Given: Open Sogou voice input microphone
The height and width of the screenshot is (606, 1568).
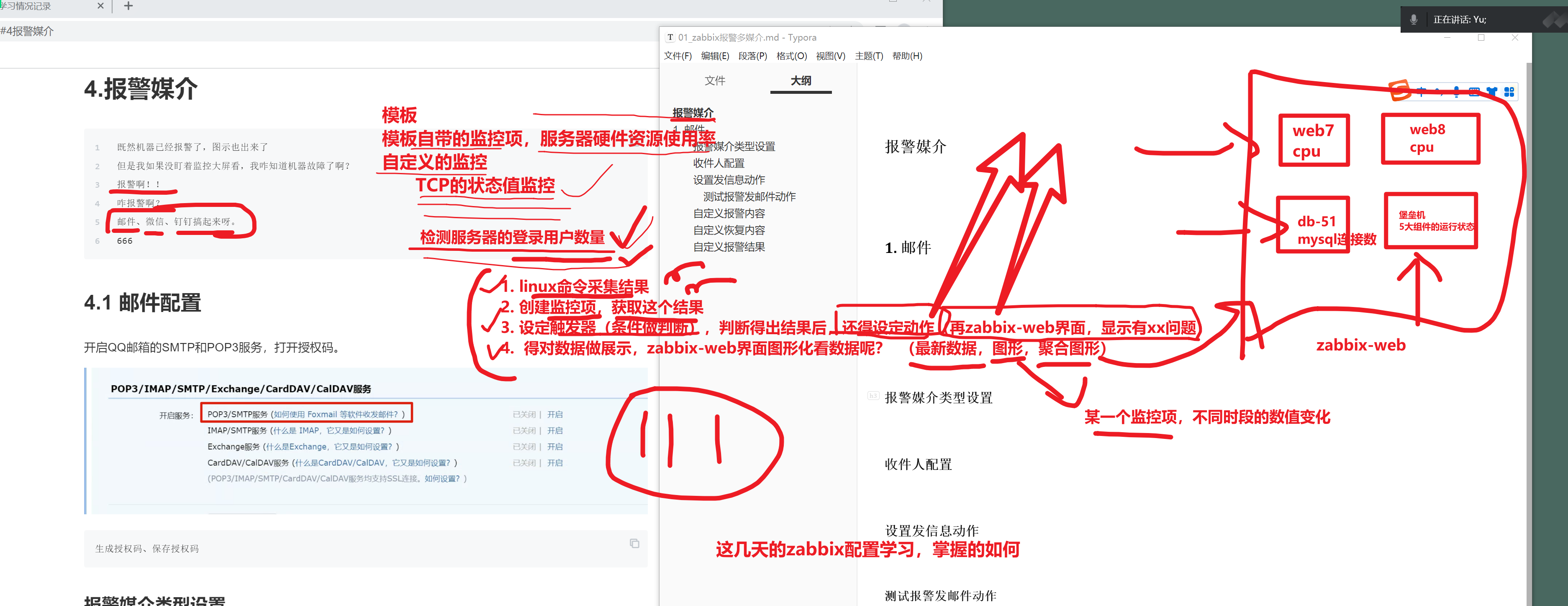Looking at the screenshot, I should (1456, 92).
